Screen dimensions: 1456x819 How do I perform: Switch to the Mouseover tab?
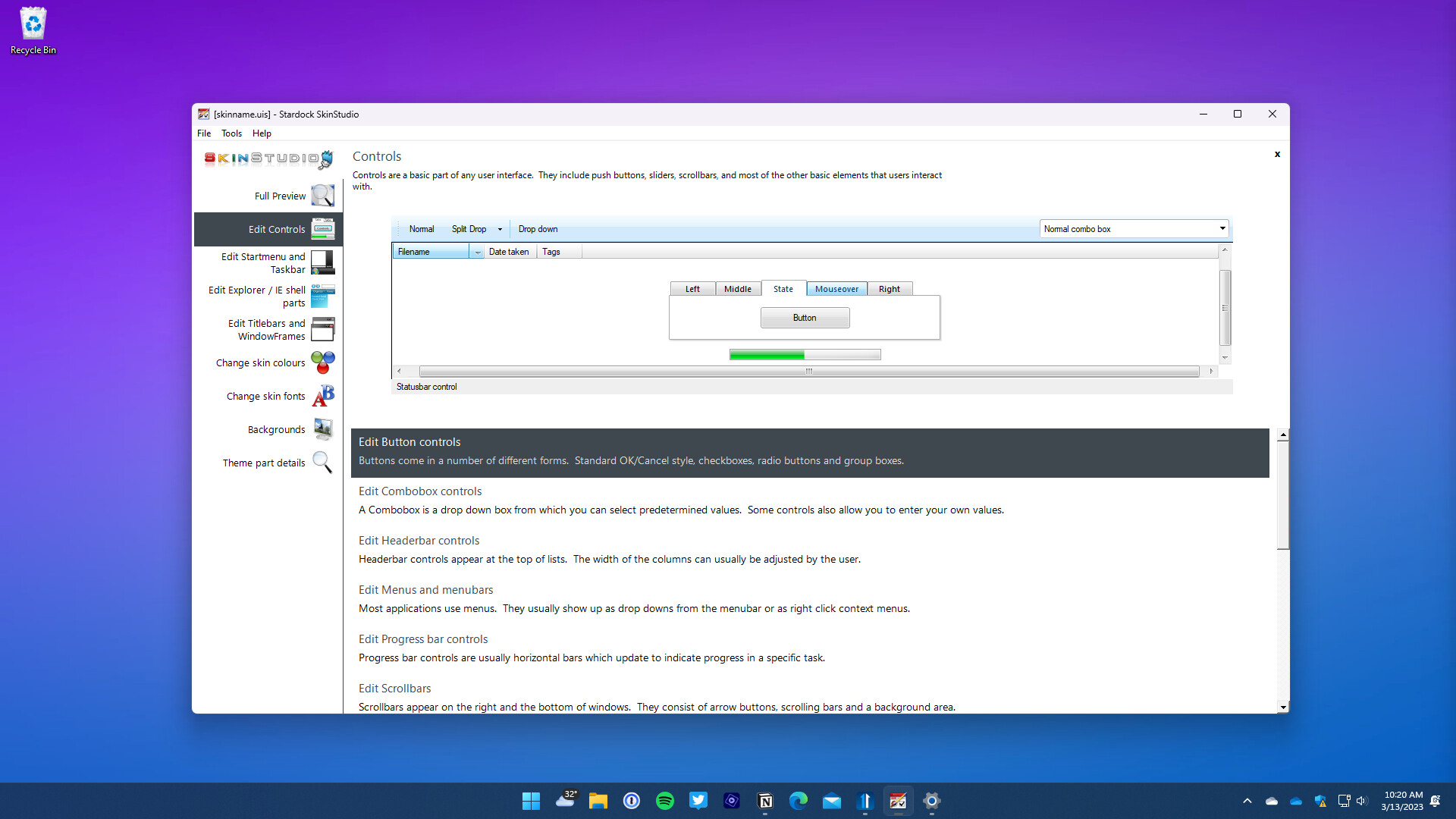point(836,288)
